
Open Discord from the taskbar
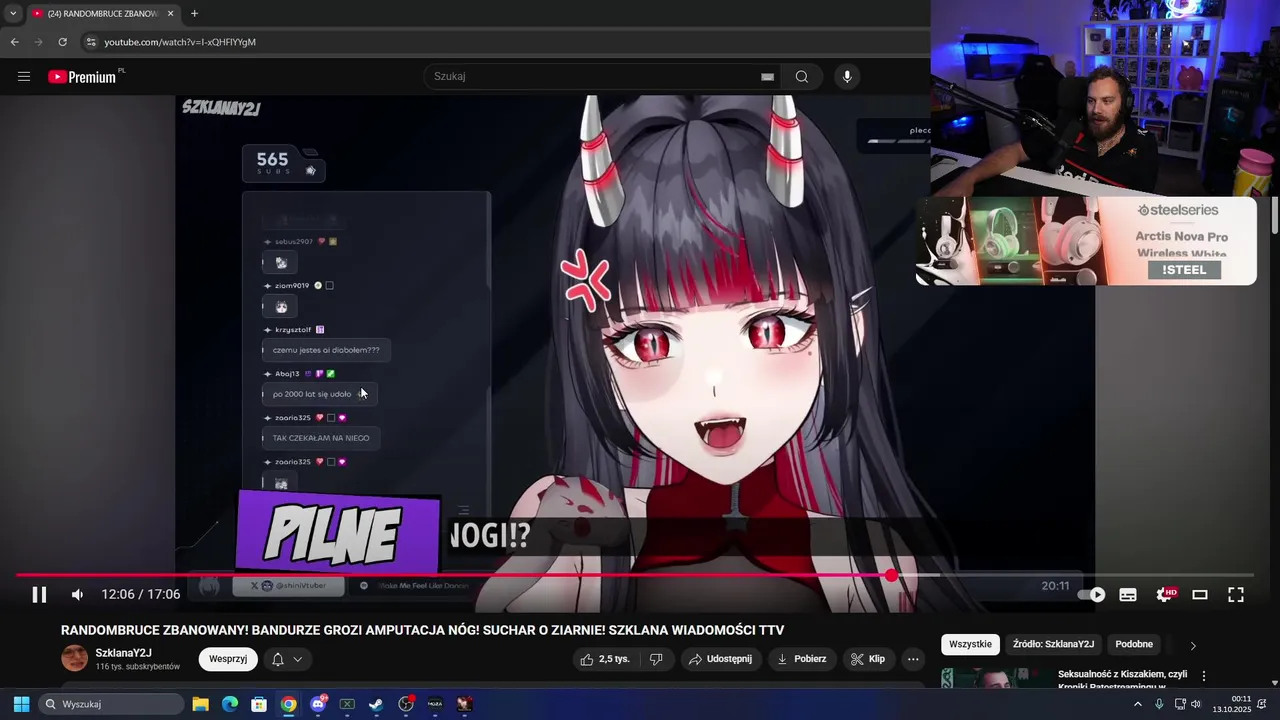coord(318,704)
